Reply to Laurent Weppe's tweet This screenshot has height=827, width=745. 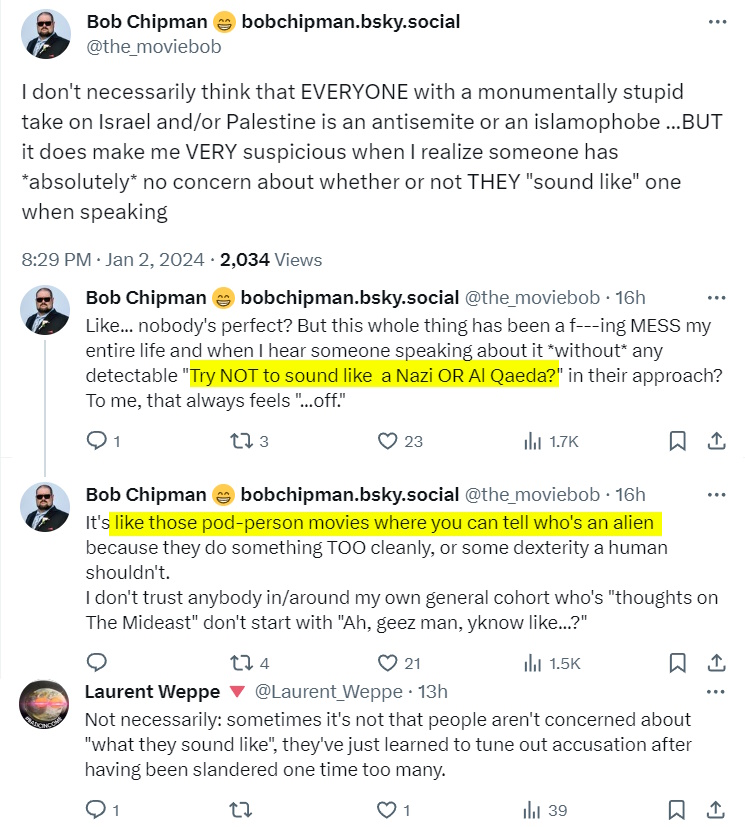pyautogui.click(x=97, y=809)
